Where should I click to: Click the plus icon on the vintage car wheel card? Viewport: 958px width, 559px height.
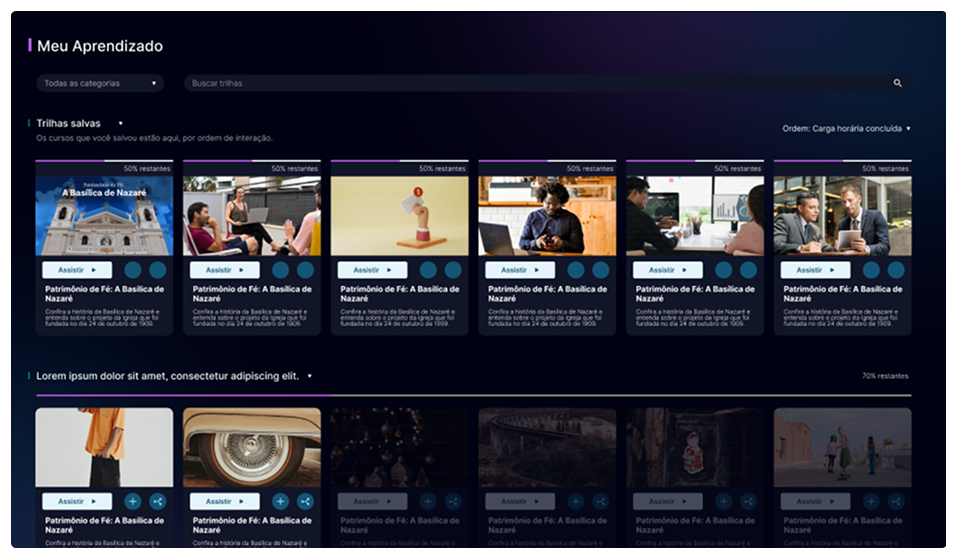pyautogui.click(x=280, y=502)
